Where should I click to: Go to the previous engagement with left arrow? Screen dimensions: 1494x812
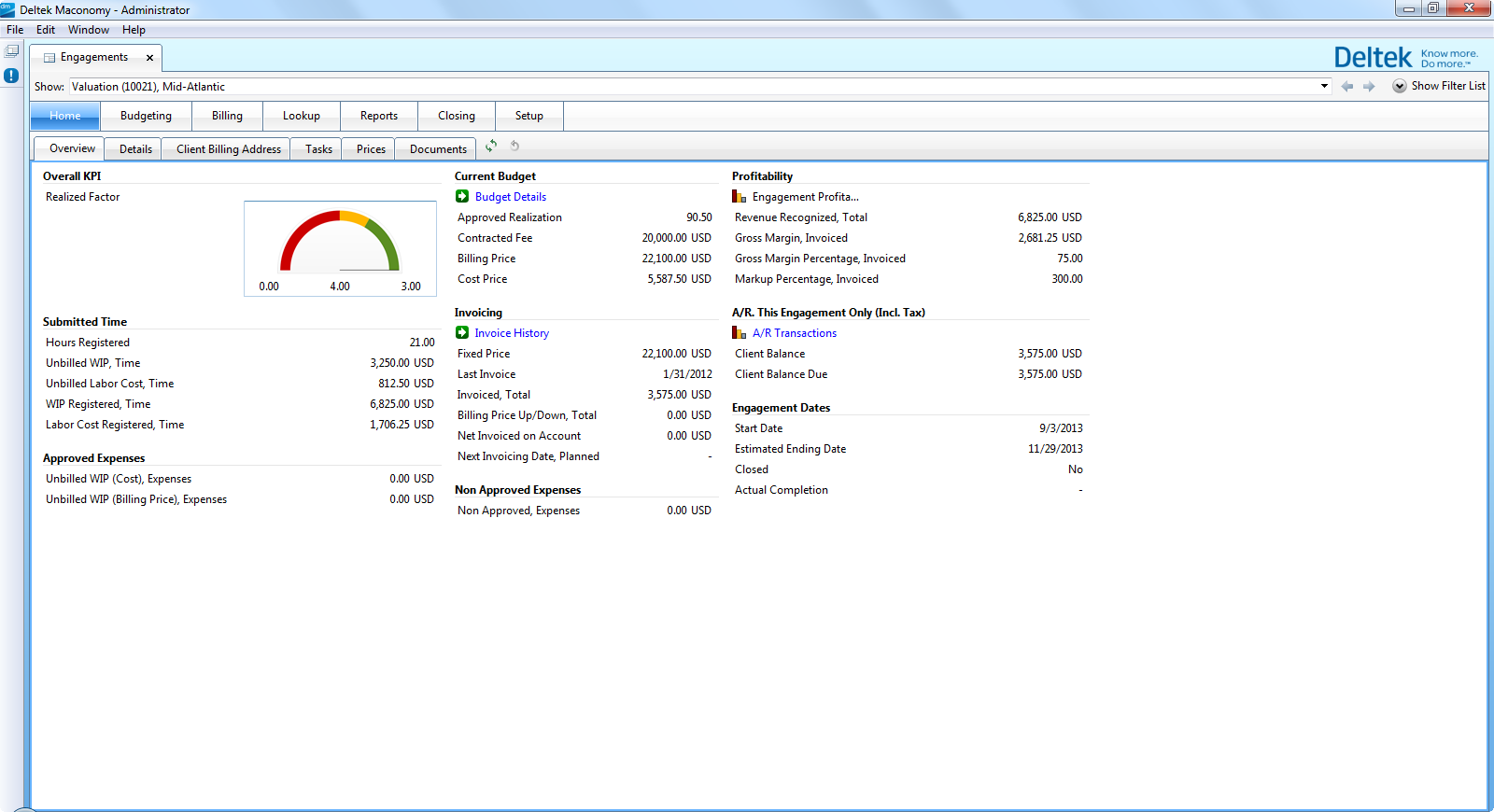tap(1346, 87)
